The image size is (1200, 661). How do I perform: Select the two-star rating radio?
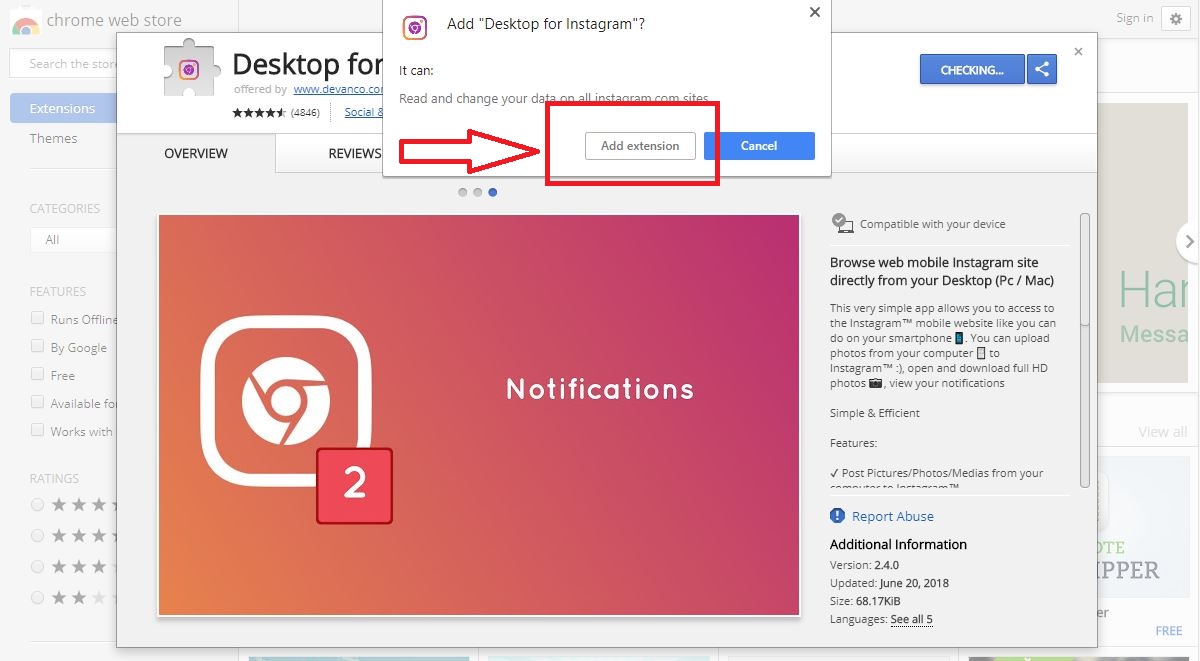pos(38,597)
